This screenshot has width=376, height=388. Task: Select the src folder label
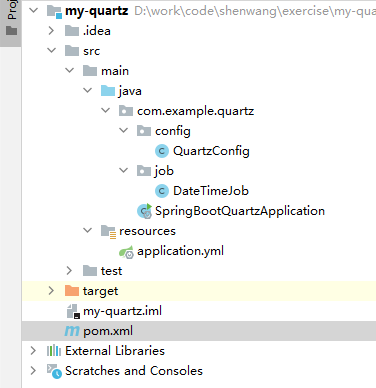coord(91,51)
